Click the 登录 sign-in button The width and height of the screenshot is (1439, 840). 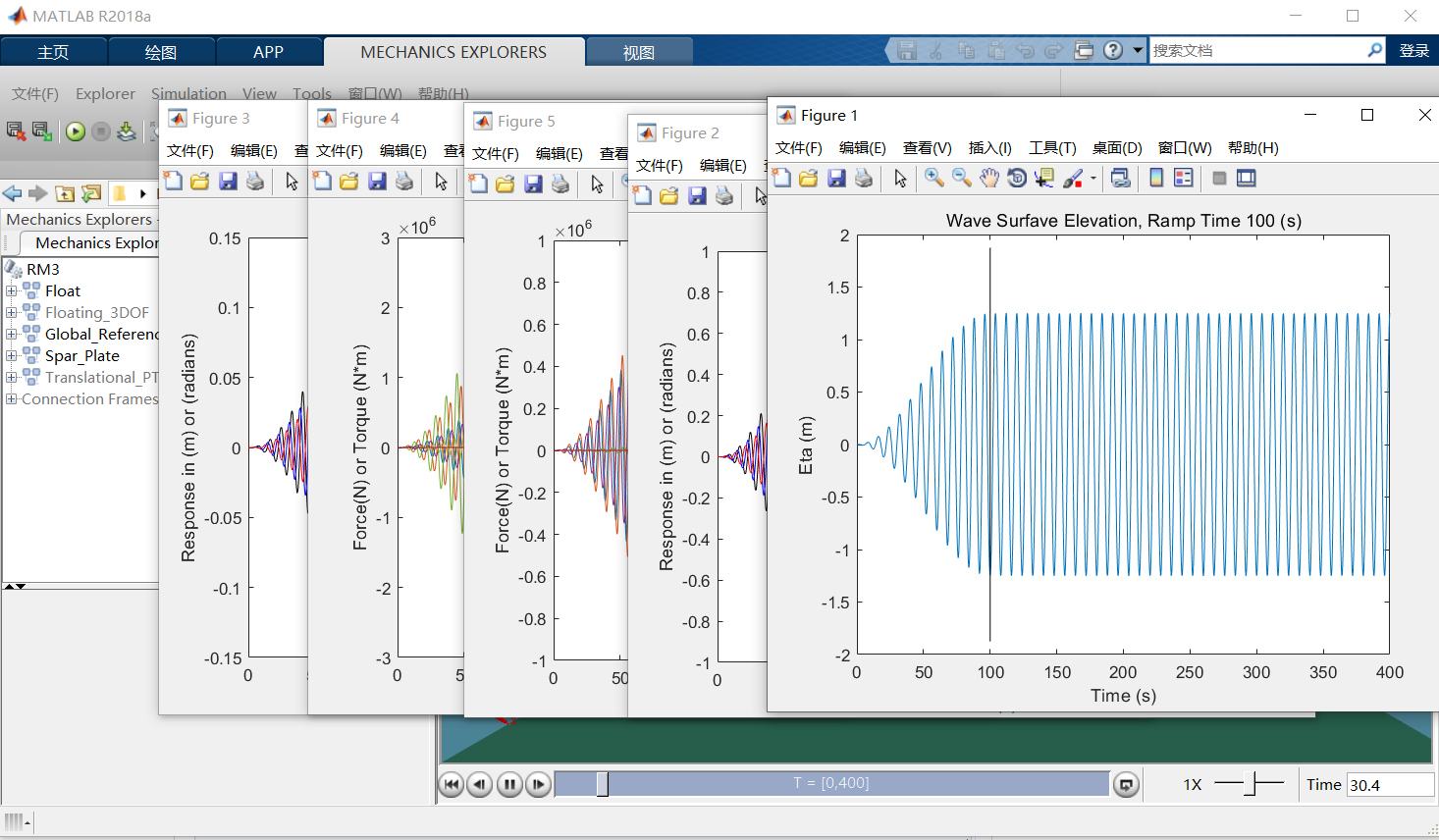pyautogui.click(x=1414, y=51)
